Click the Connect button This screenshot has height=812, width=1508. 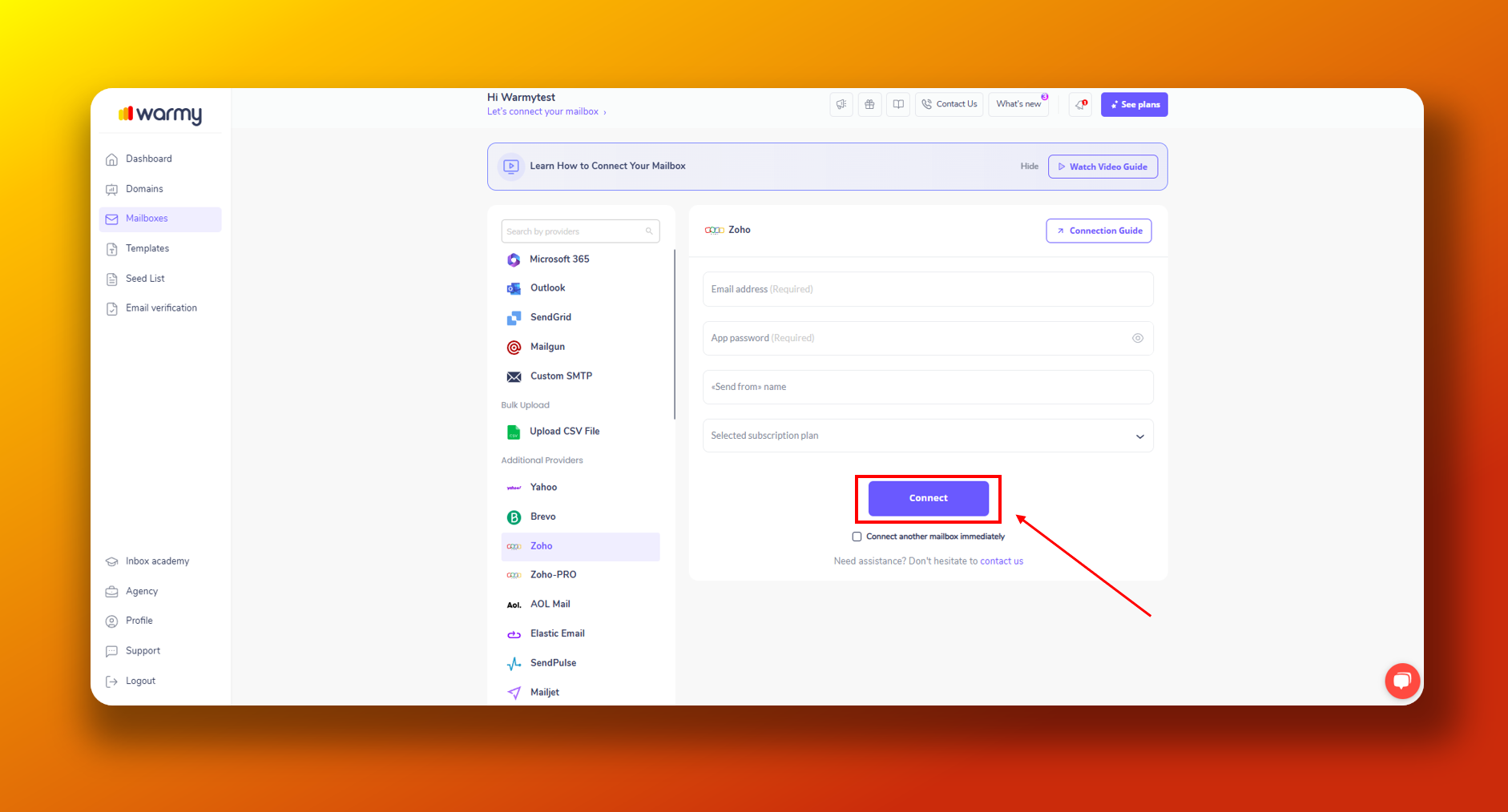(x=928, y=498)
